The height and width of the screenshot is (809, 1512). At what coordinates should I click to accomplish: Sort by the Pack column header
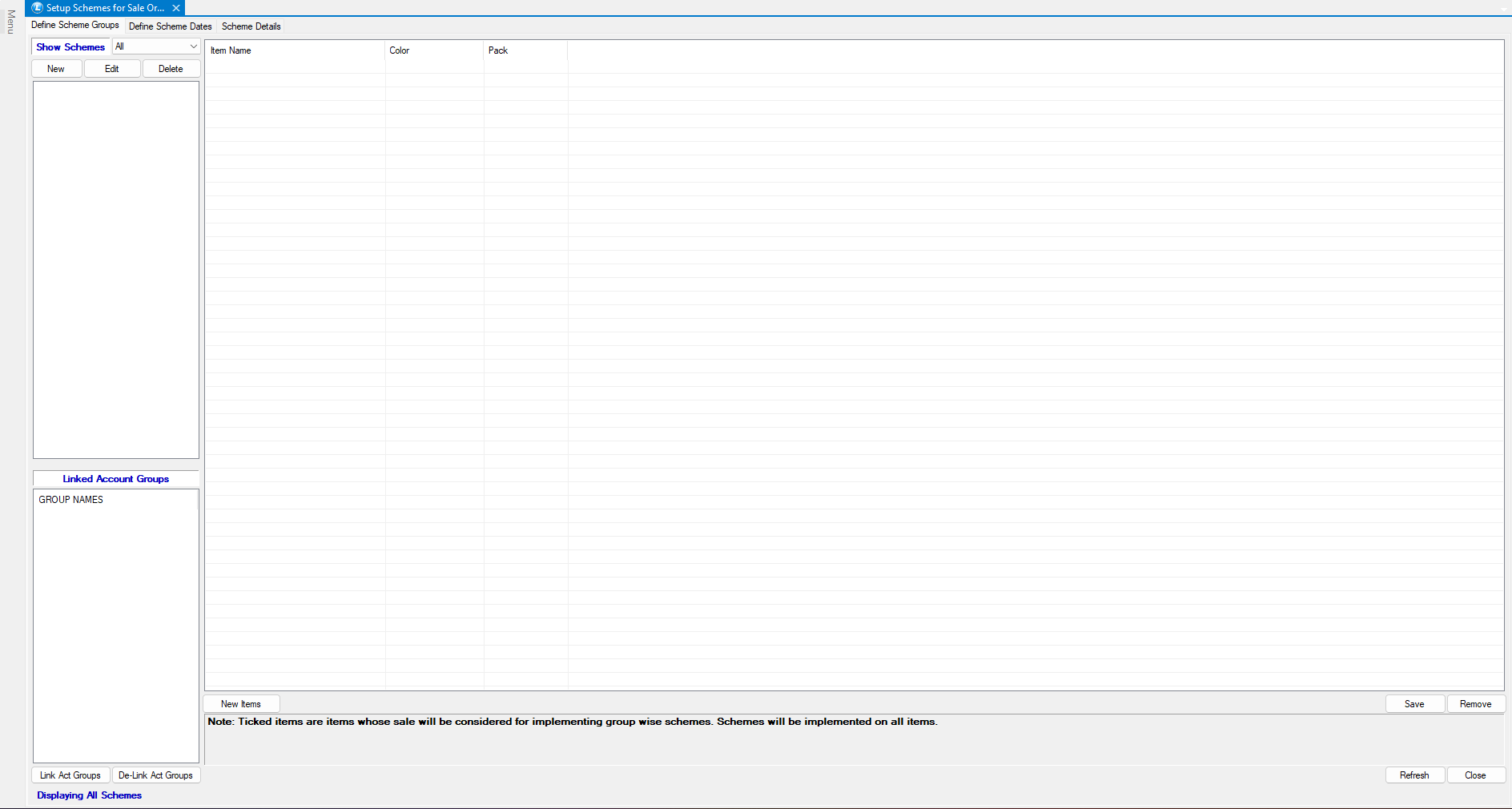coord(498,50)
